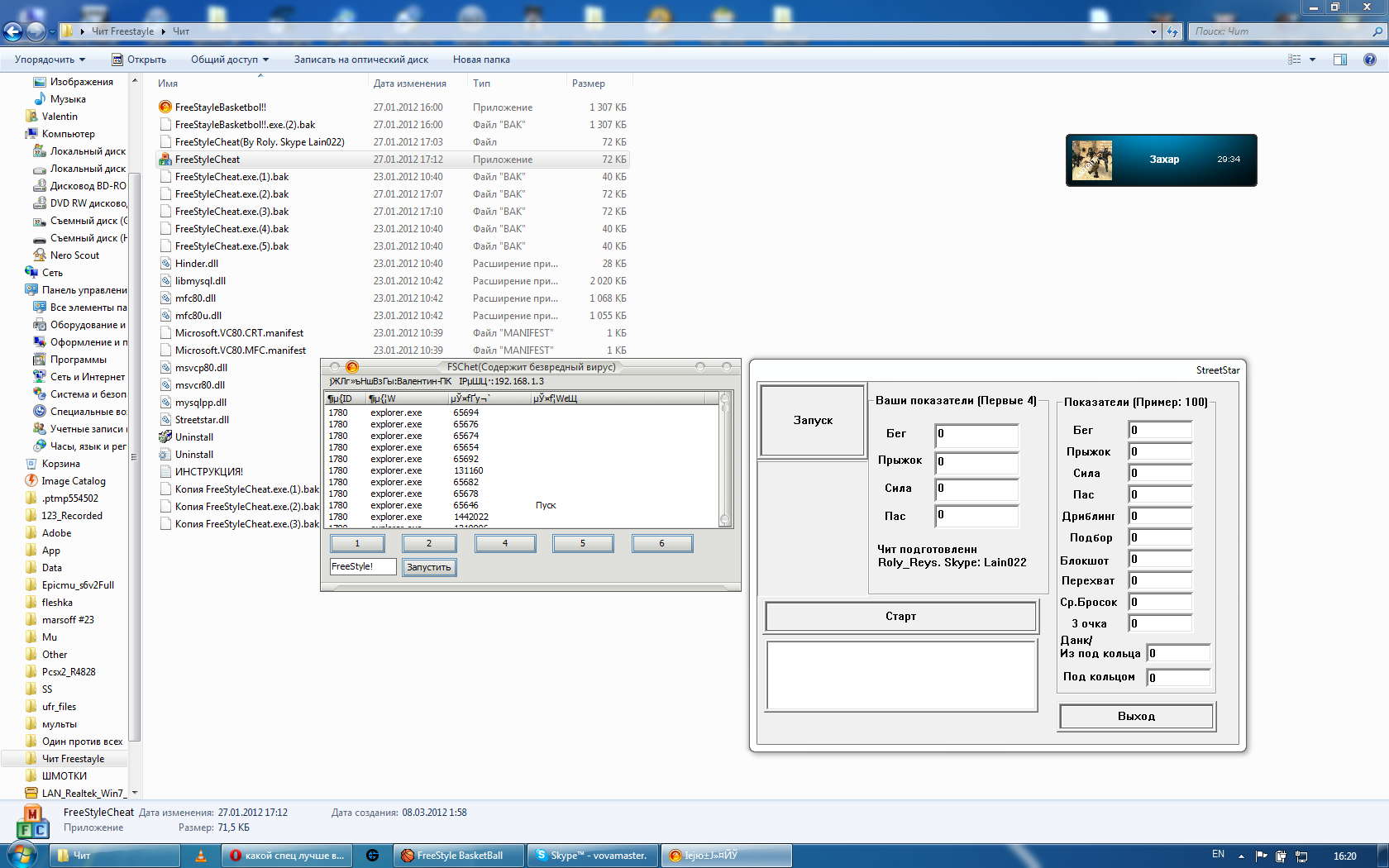Click Записать на оптический диск

(361, 60)
